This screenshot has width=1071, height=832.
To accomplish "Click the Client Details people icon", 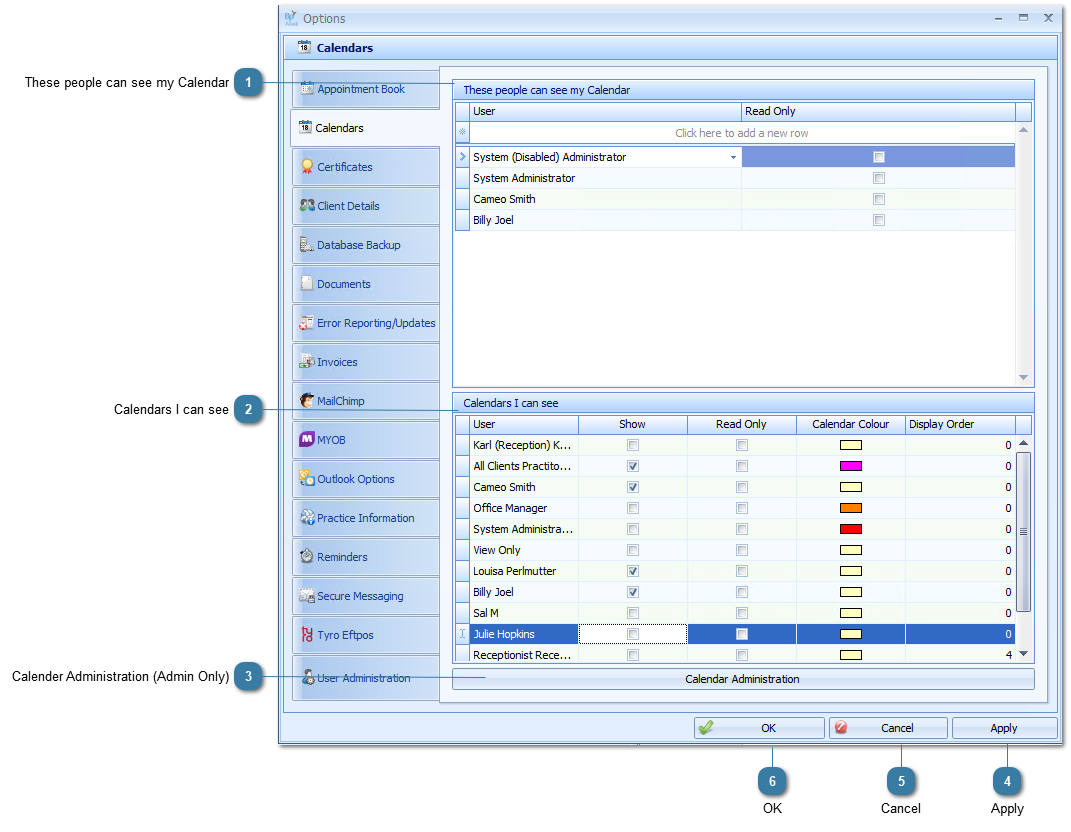I will pos(307,205).
